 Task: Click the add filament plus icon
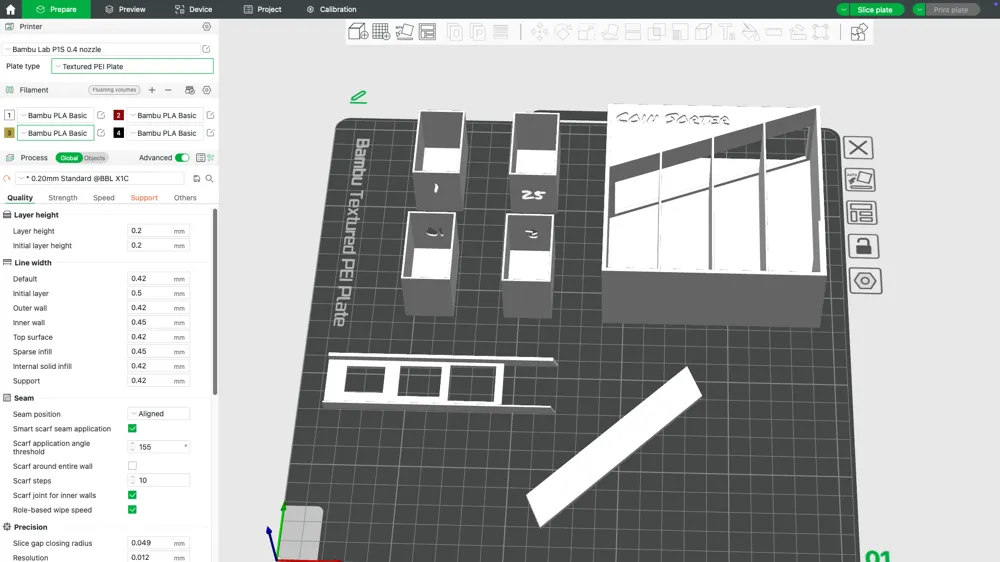pyautogui.click(x=152, y=90)
